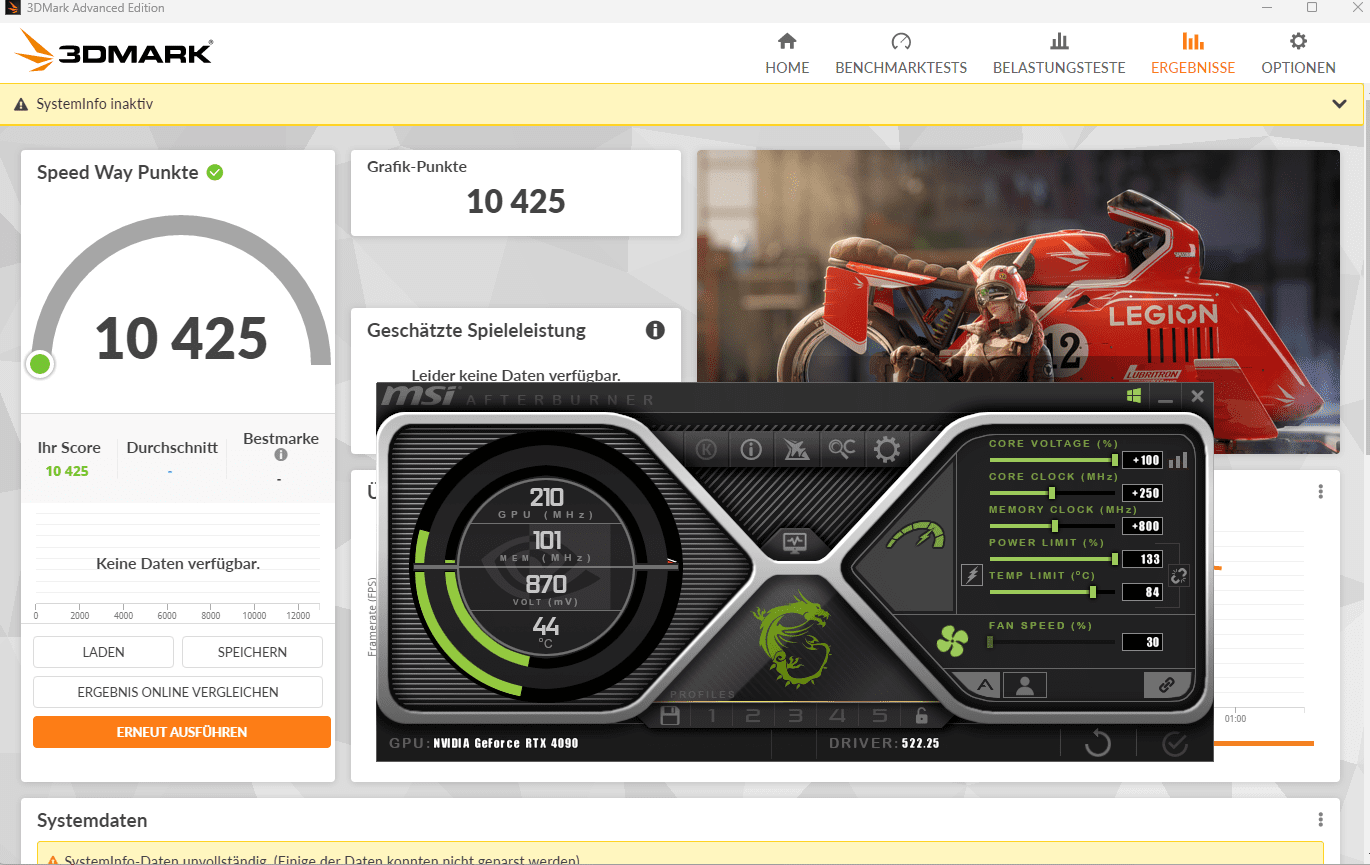Click the Core Clock slider
This screenshot has width=1370, height=865.
tap(1052, 493)
